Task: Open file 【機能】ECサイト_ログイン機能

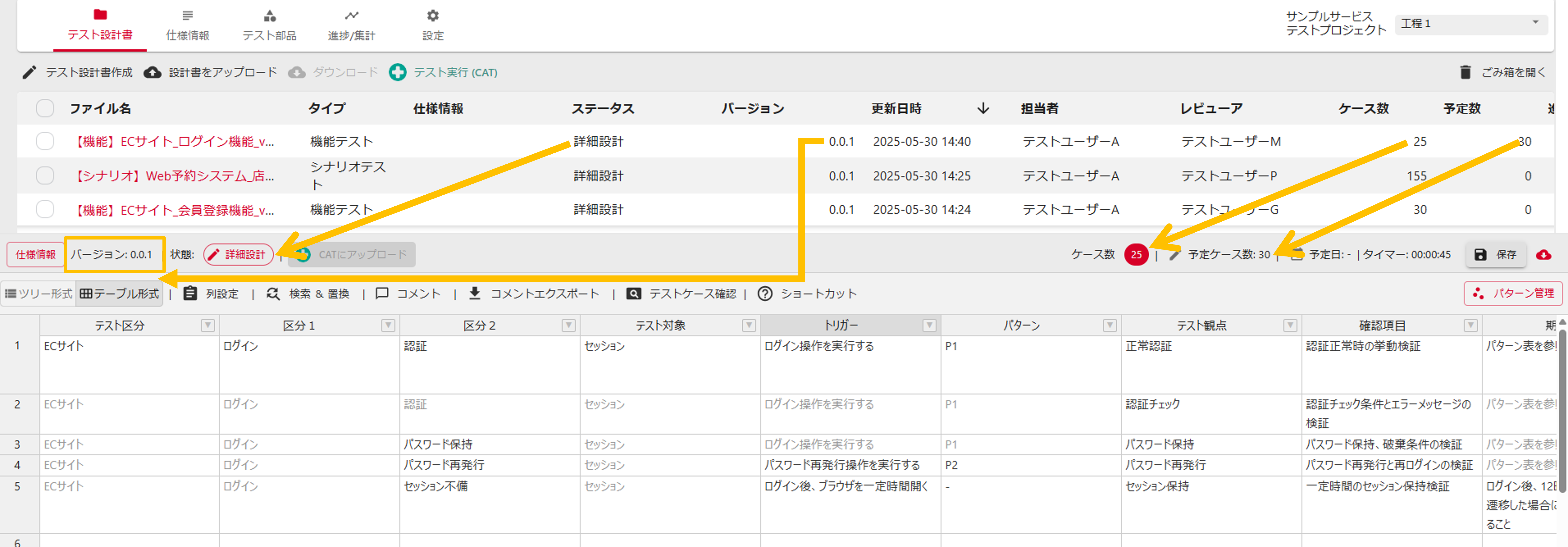Action: click(173, 141)
